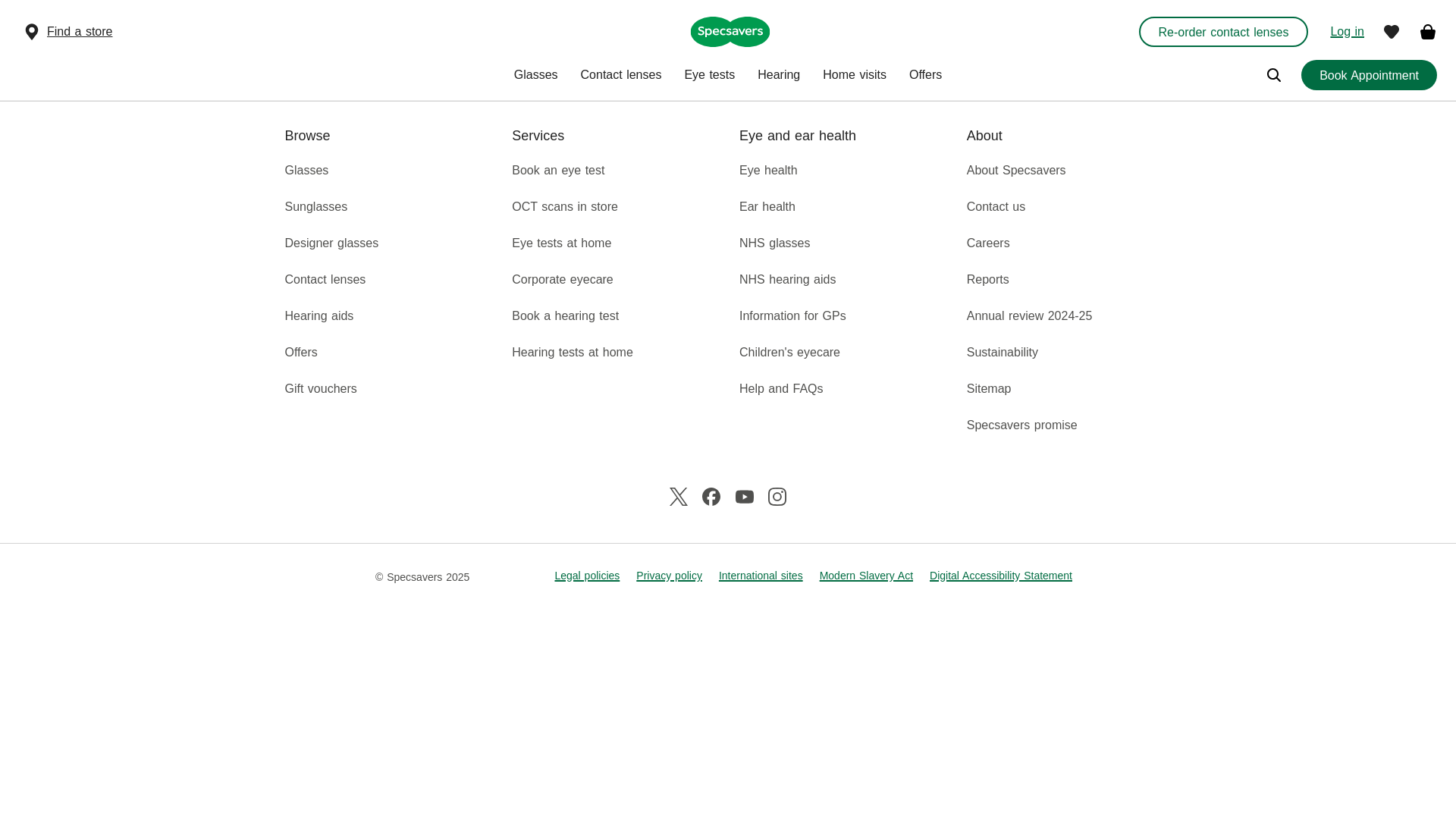This screenshot has height=819, width=1456.
Task: Open Corporate eyecare link
Action: (x=562, y=280)
